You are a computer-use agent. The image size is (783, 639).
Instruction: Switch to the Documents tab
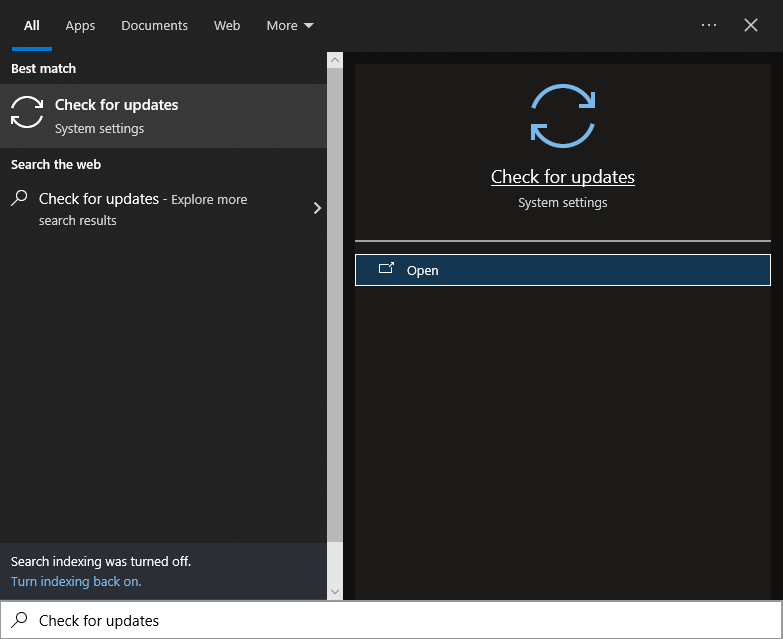pos(154,26)
